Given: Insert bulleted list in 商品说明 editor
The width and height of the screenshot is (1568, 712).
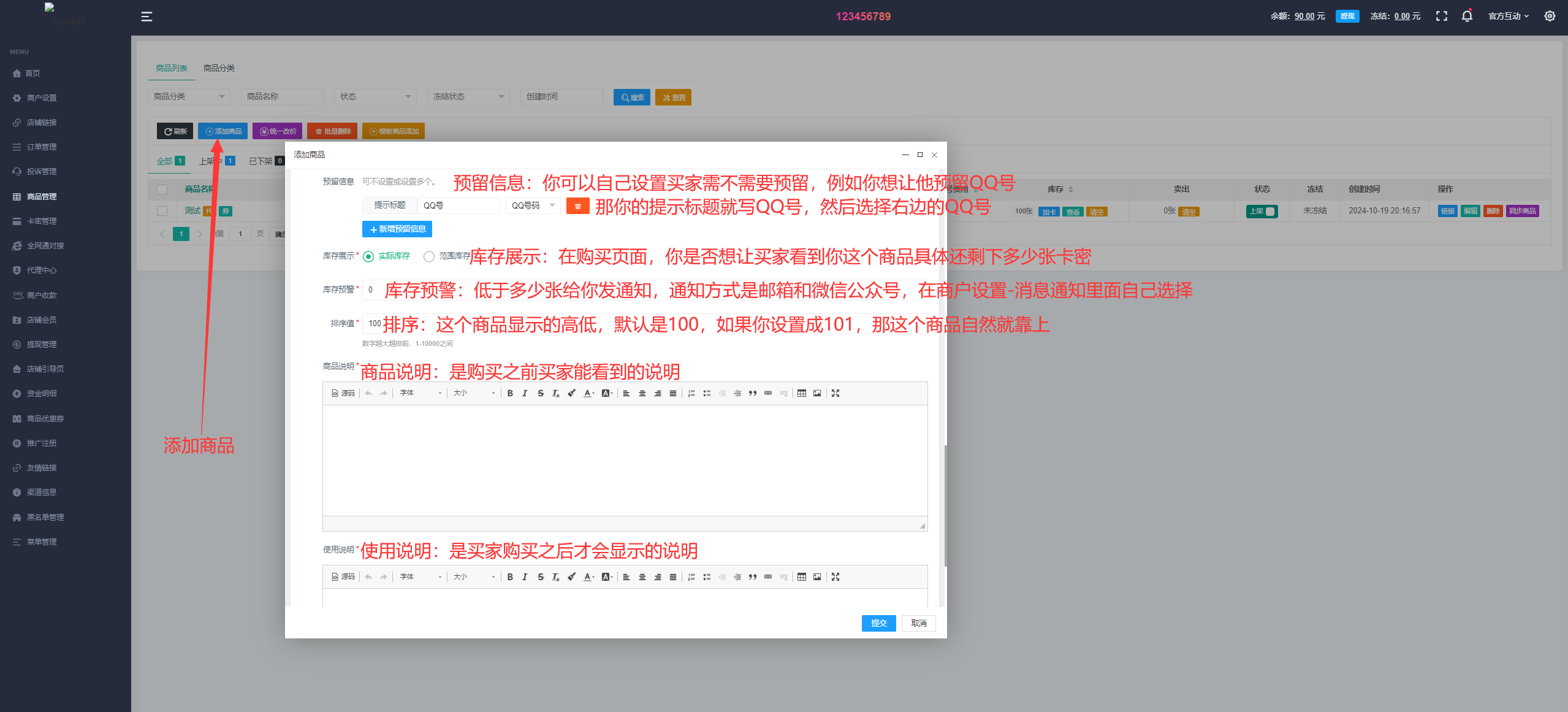Looking at the screenshot, I should pos(707,393).
